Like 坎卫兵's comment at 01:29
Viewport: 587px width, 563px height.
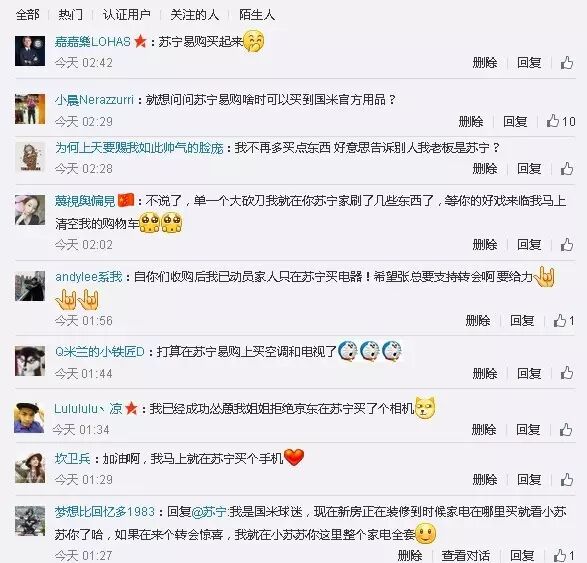coord(567,479)
